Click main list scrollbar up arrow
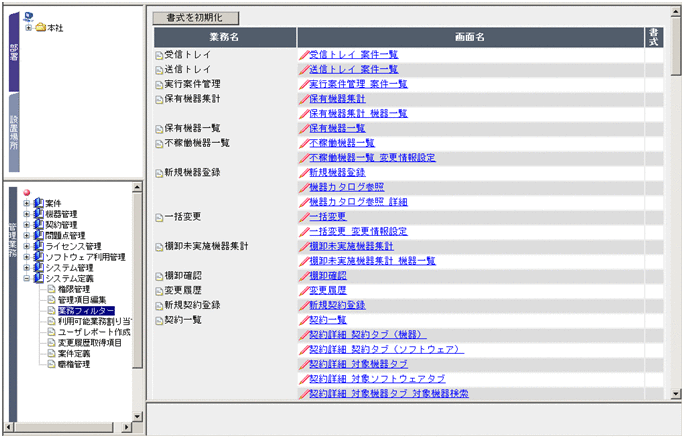 click(676, 12)
